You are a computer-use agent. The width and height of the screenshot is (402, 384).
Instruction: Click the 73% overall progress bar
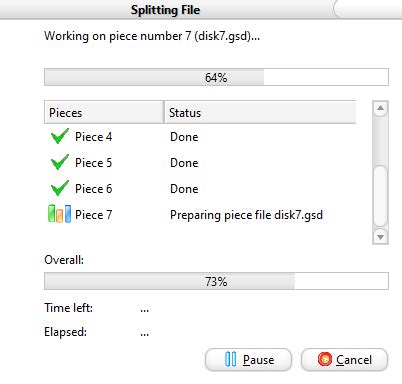tap(216, 281)
